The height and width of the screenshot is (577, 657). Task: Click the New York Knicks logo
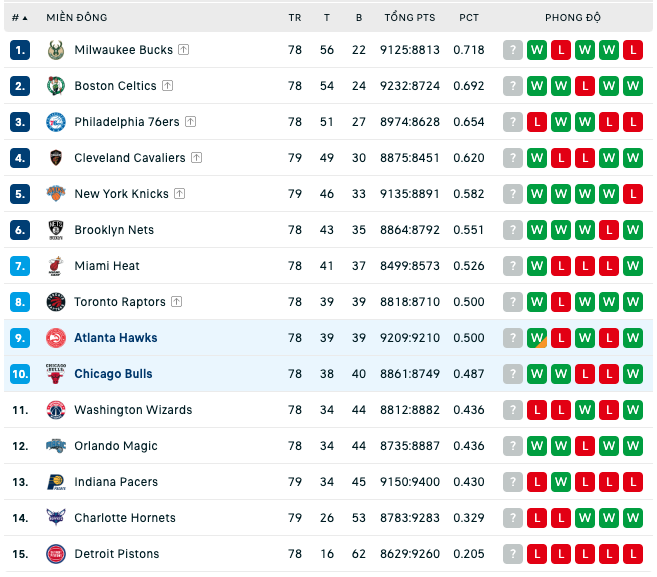point(56,194)
